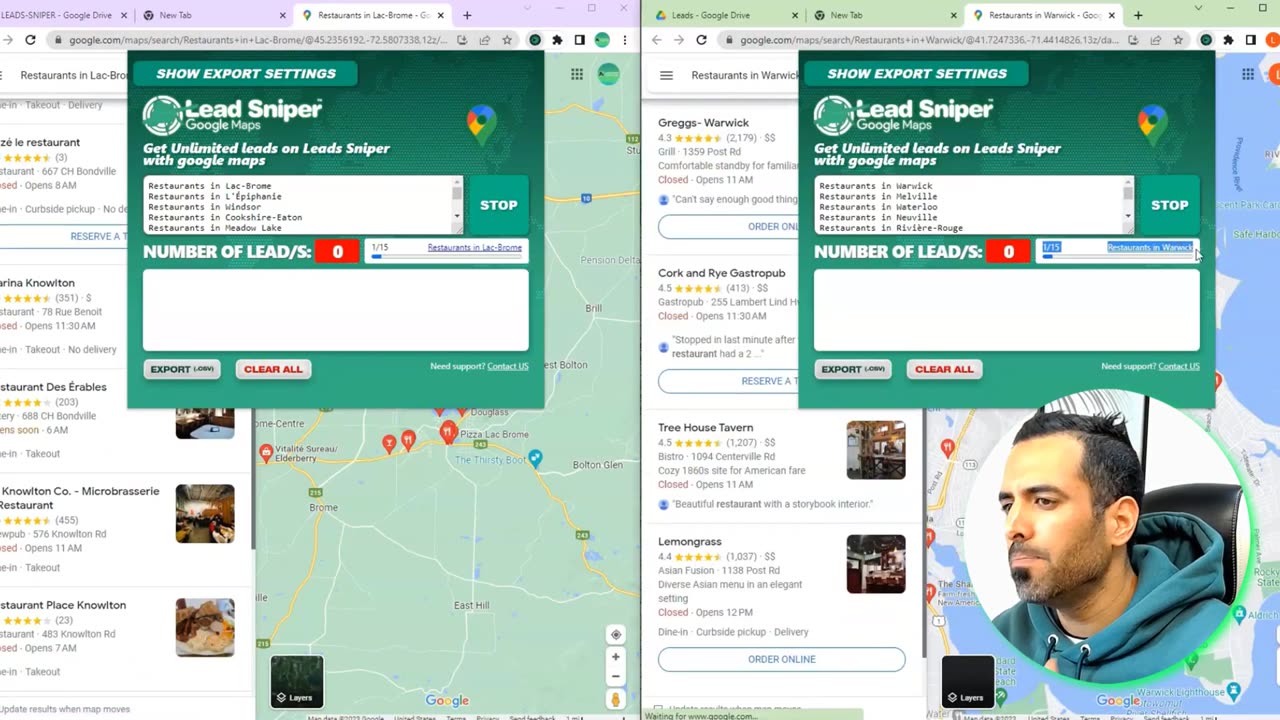1280x720 pixels.
Task: Zoom in on the Lac-Brome map
Action: 616,657
